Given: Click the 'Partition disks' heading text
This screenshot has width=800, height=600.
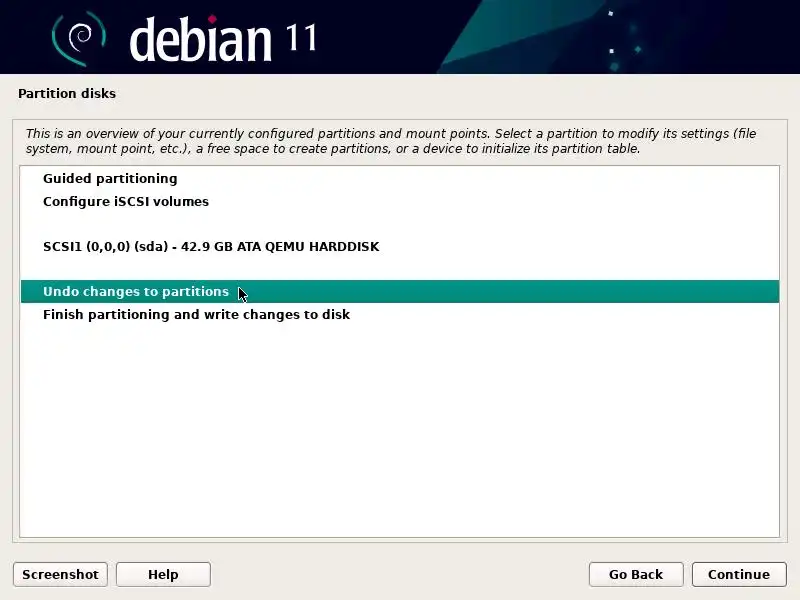Looking at the screenshot, I should tap(67, 94).
